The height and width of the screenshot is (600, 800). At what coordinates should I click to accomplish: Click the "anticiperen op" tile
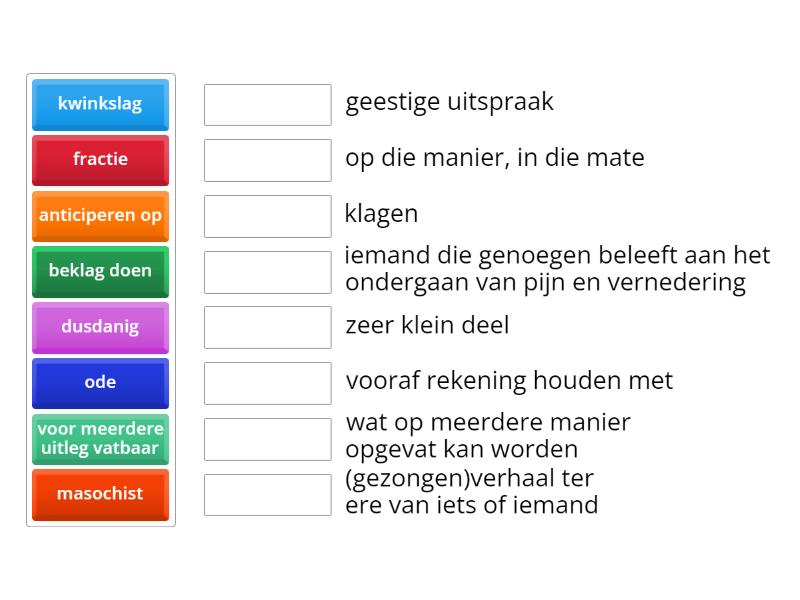(100, 216)
